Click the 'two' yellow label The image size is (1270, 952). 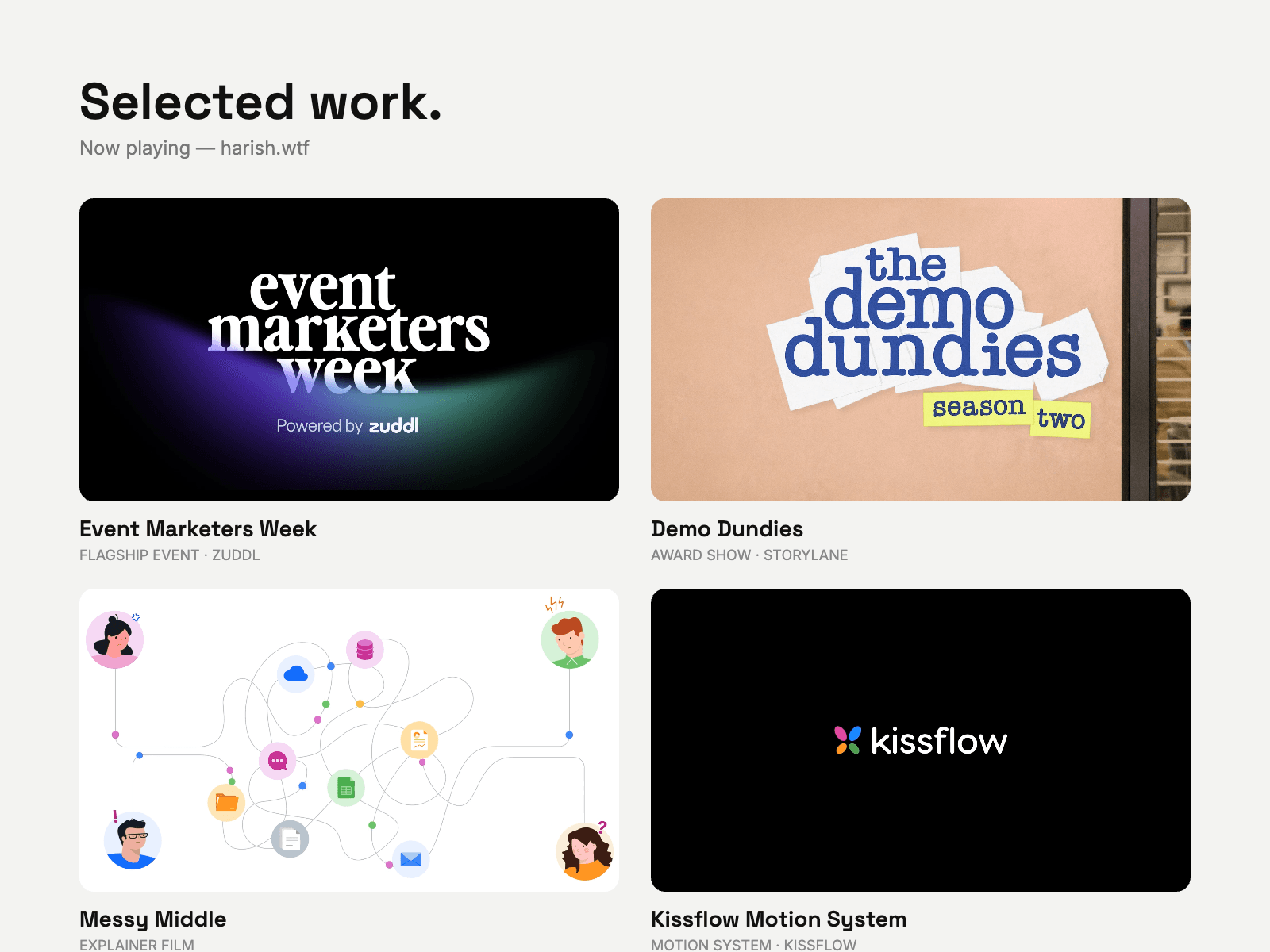tap(1061, 419)
